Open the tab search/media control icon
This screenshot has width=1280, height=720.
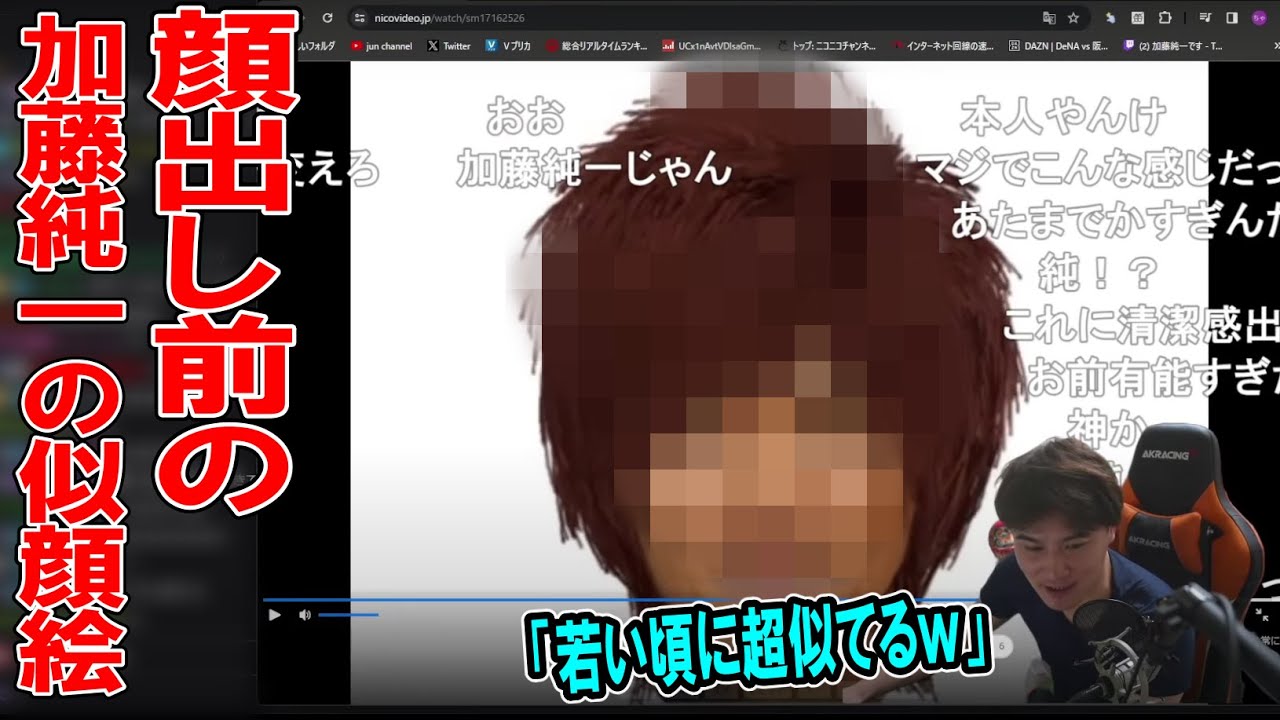coord(1207,18)
